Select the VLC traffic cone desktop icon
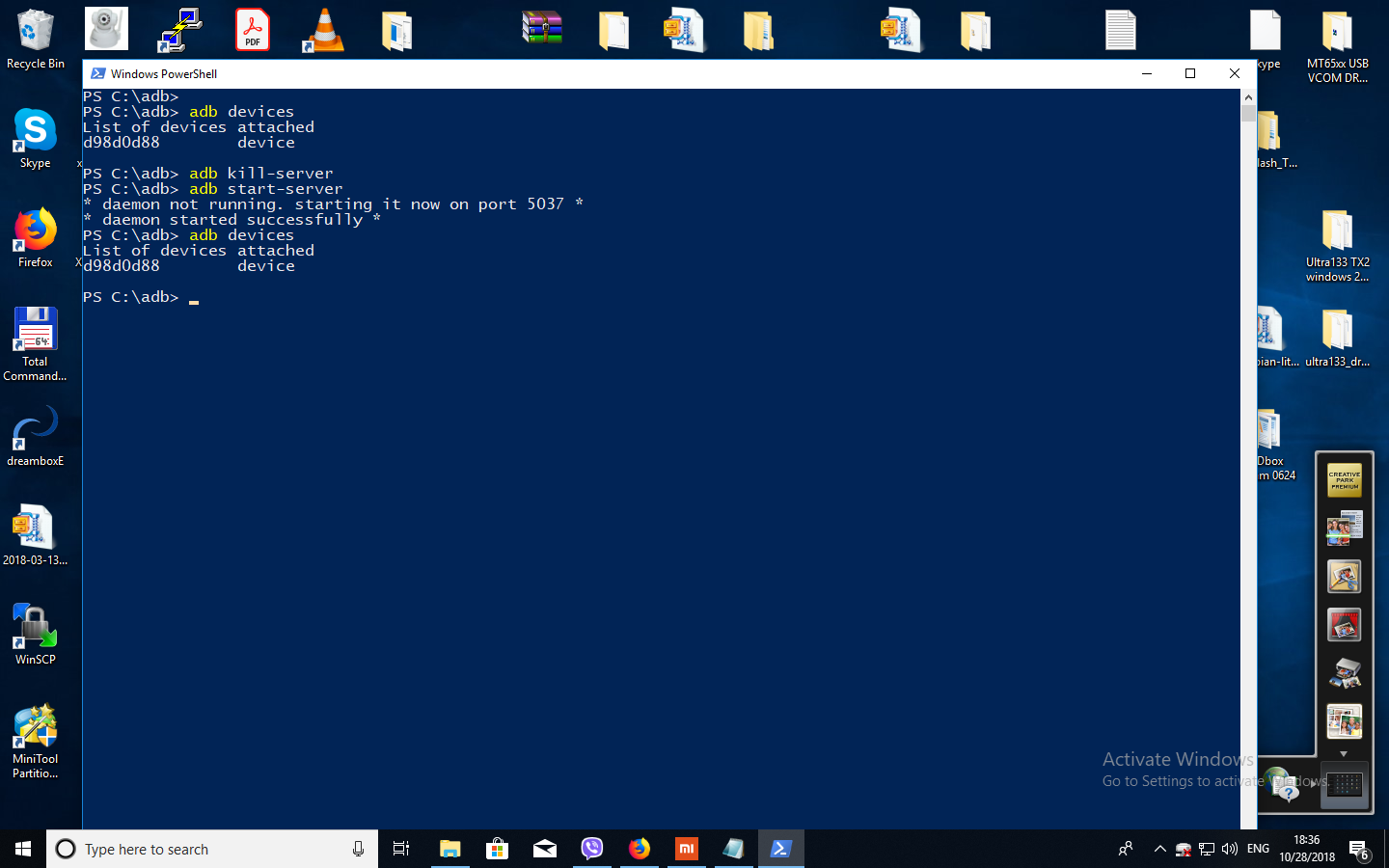 (x=324, y=30)
